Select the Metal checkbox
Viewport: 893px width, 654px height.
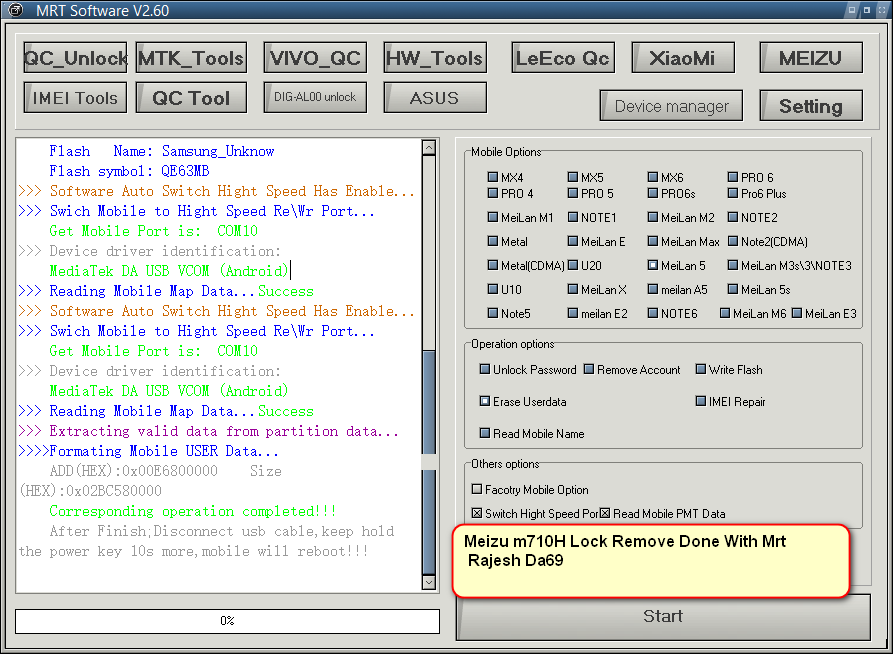[x=493, y=241]
